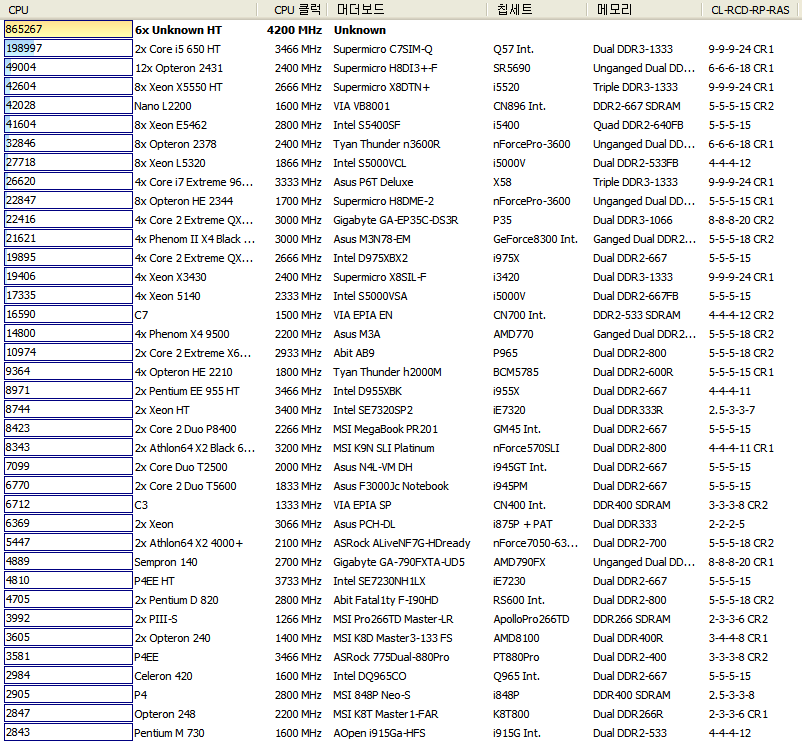Image resolution: width=802 pixels, height=743 pixels.
Task: Click the ASRock 775Dual-880Pro motherboard cell
Action: pyautogui.click(x=391, y=657)
